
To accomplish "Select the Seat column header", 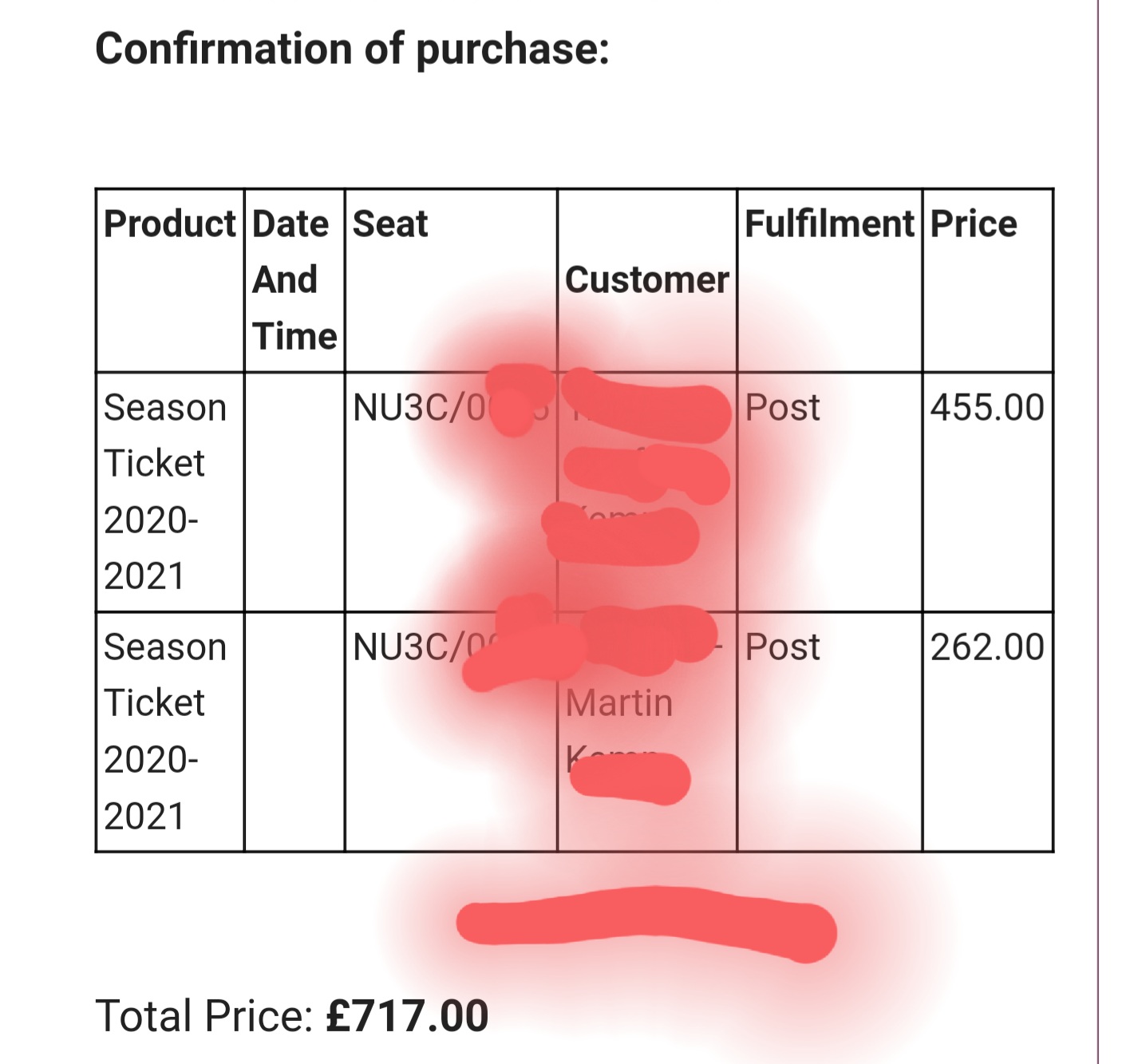I will pyautogui.click(x=390, y=223).
